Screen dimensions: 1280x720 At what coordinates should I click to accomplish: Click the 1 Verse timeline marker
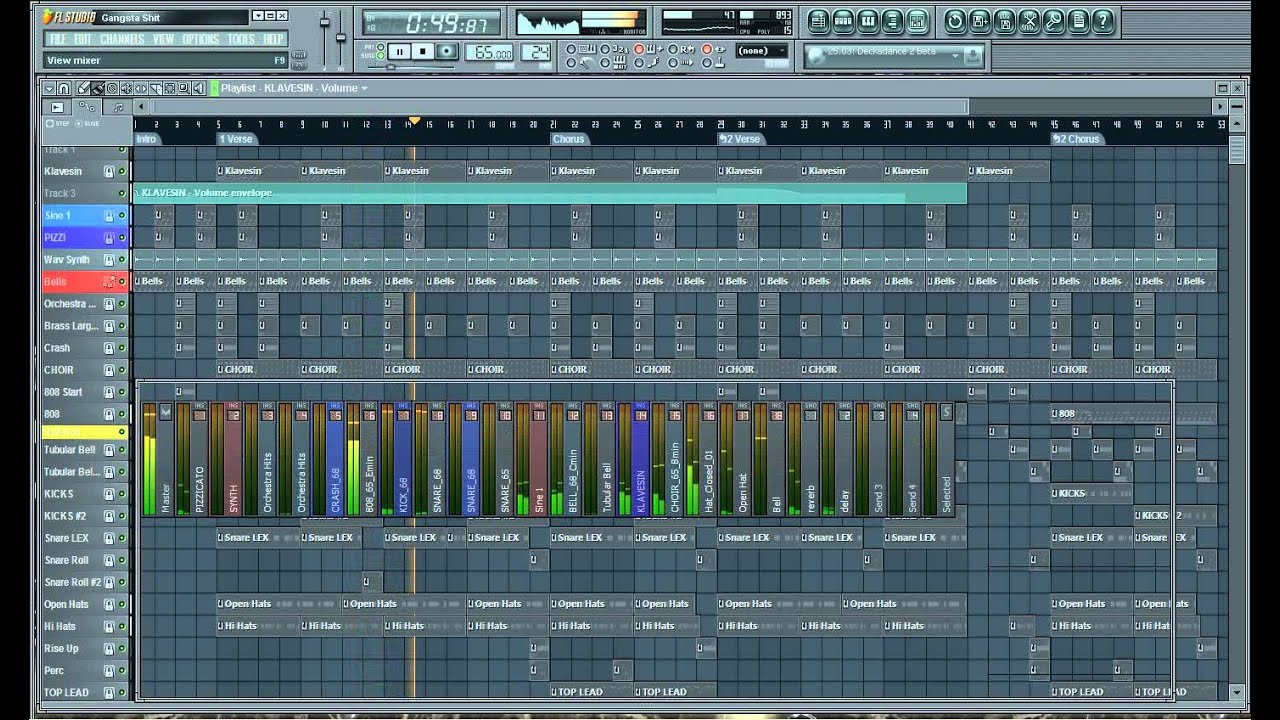pyautogui.click(x=236, y=139)
